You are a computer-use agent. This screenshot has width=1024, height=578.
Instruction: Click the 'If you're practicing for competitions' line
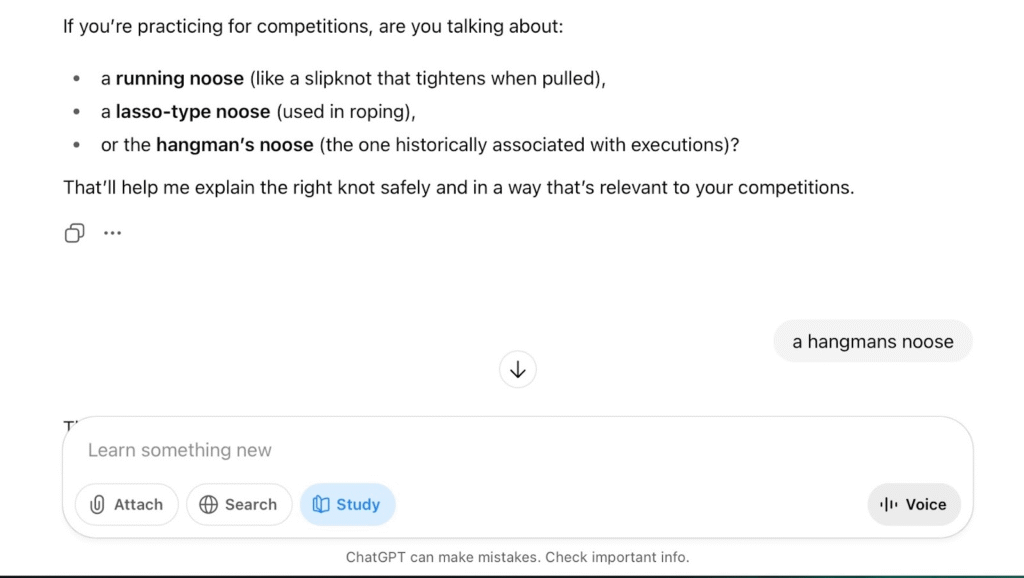point(313,27)
